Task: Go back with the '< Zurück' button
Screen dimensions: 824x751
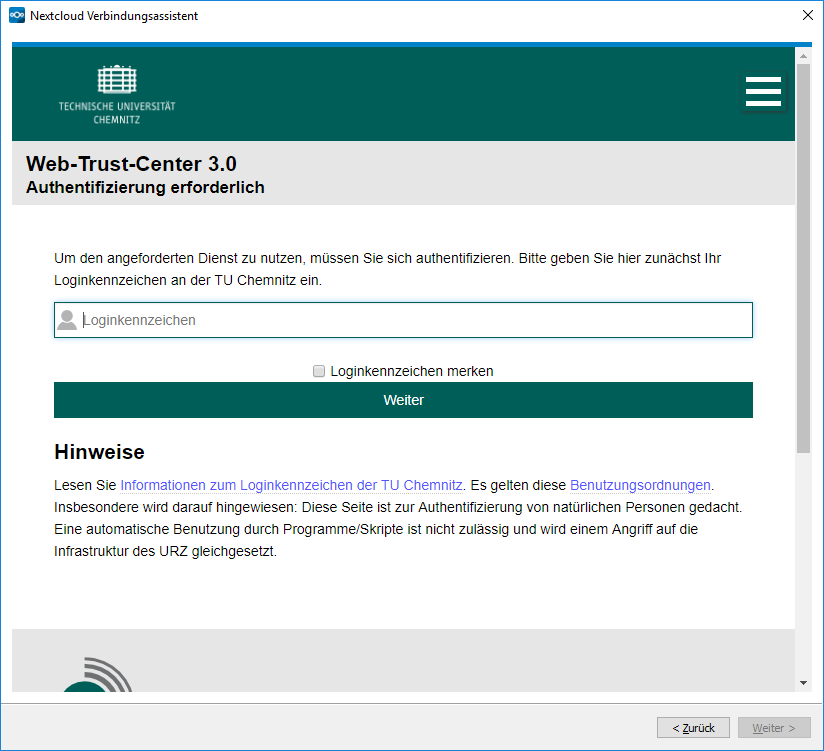Action: 693,728
